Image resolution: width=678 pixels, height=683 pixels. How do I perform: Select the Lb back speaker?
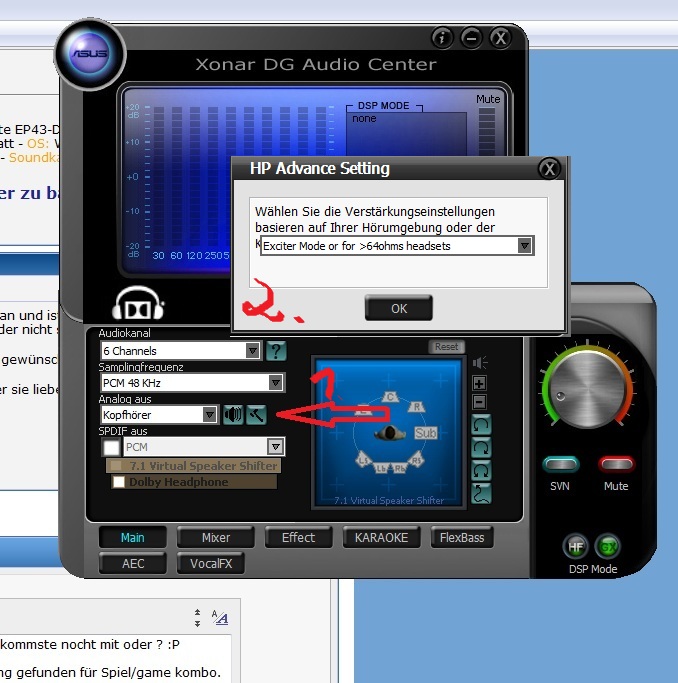[x=381, y=469]
